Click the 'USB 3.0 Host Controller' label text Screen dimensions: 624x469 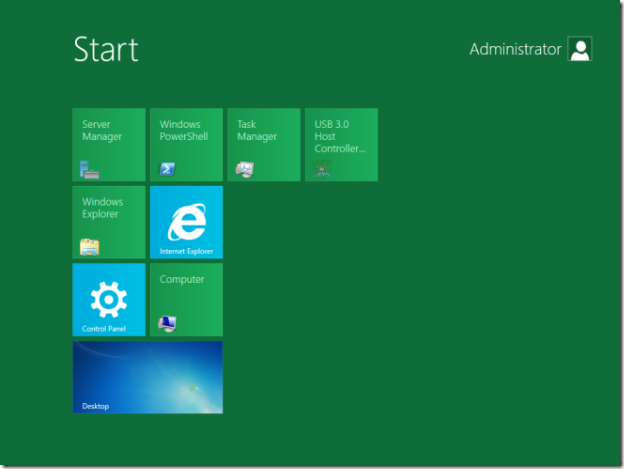pyautogui.click(x=339, y=136)
